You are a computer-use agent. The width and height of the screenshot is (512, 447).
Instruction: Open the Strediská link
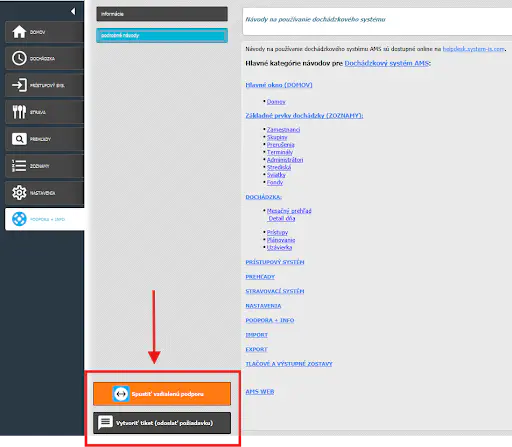pyautogui.click(x=279, y=167)
